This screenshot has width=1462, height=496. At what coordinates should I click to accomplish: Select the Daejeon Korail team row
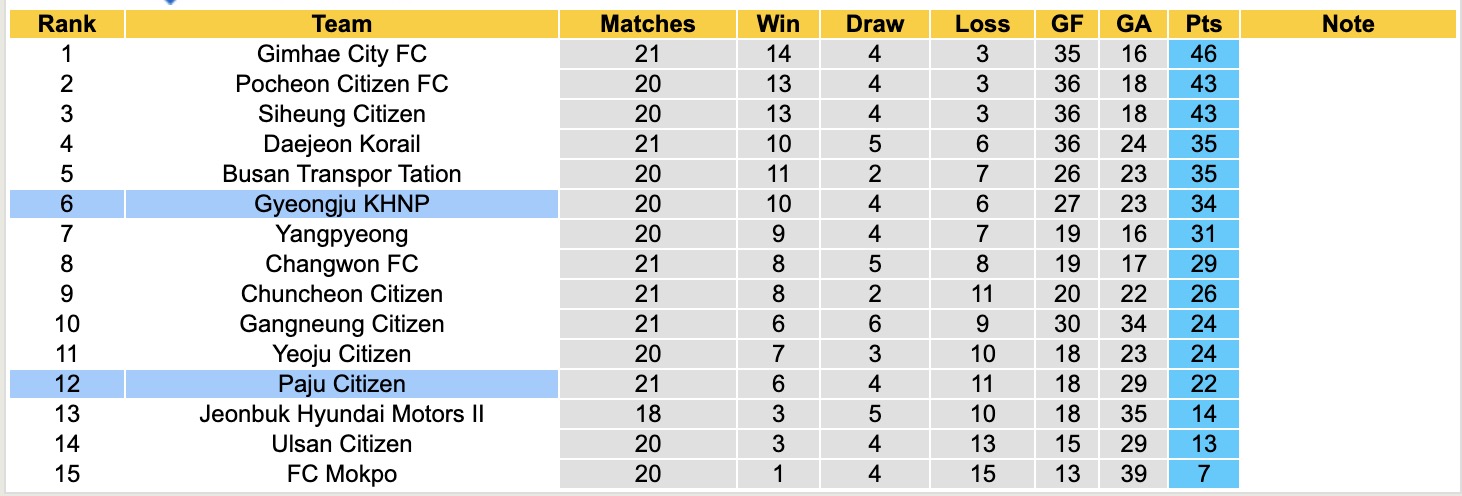(342, 144)
